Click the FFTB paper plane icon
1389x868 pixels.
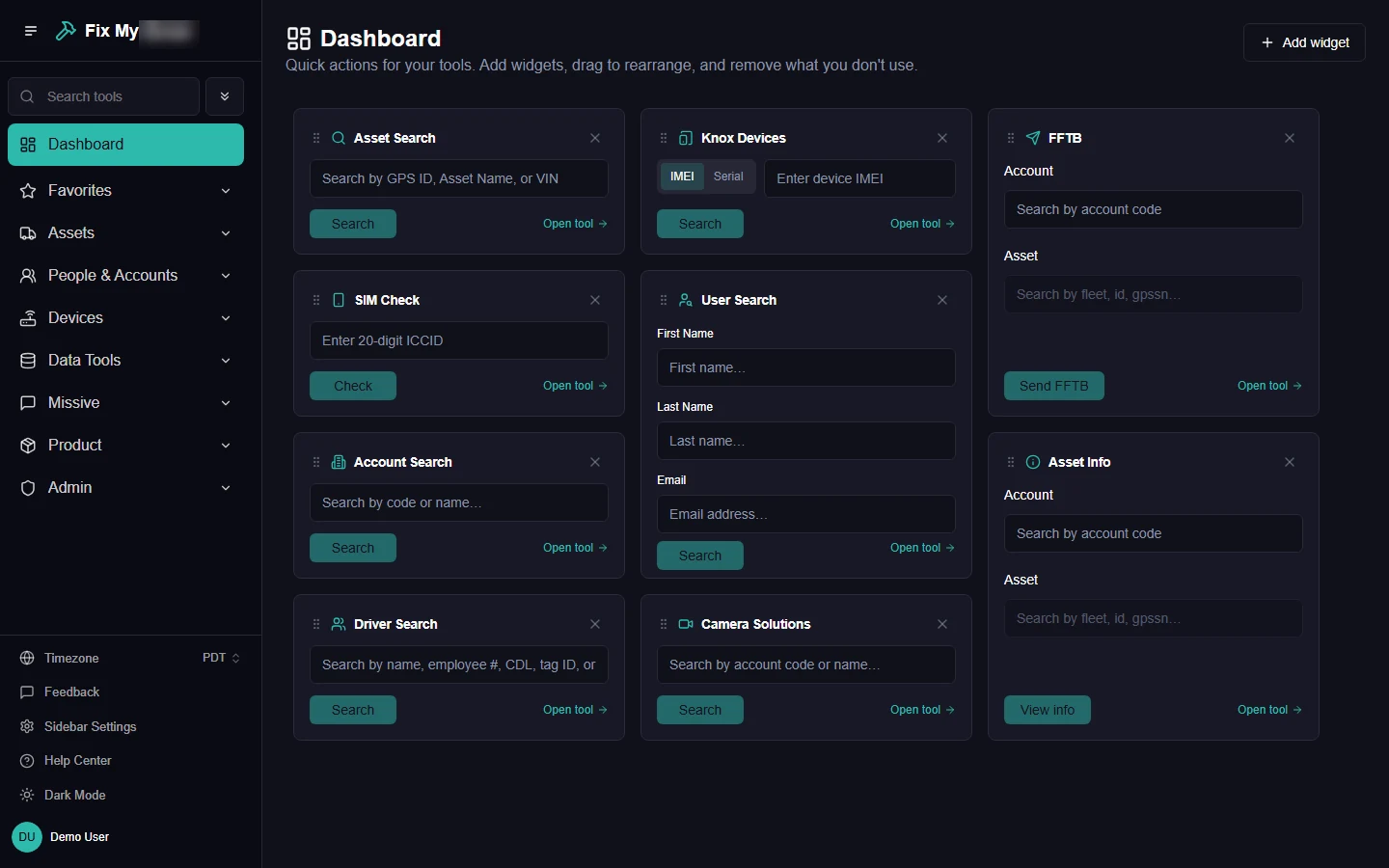1033,138
